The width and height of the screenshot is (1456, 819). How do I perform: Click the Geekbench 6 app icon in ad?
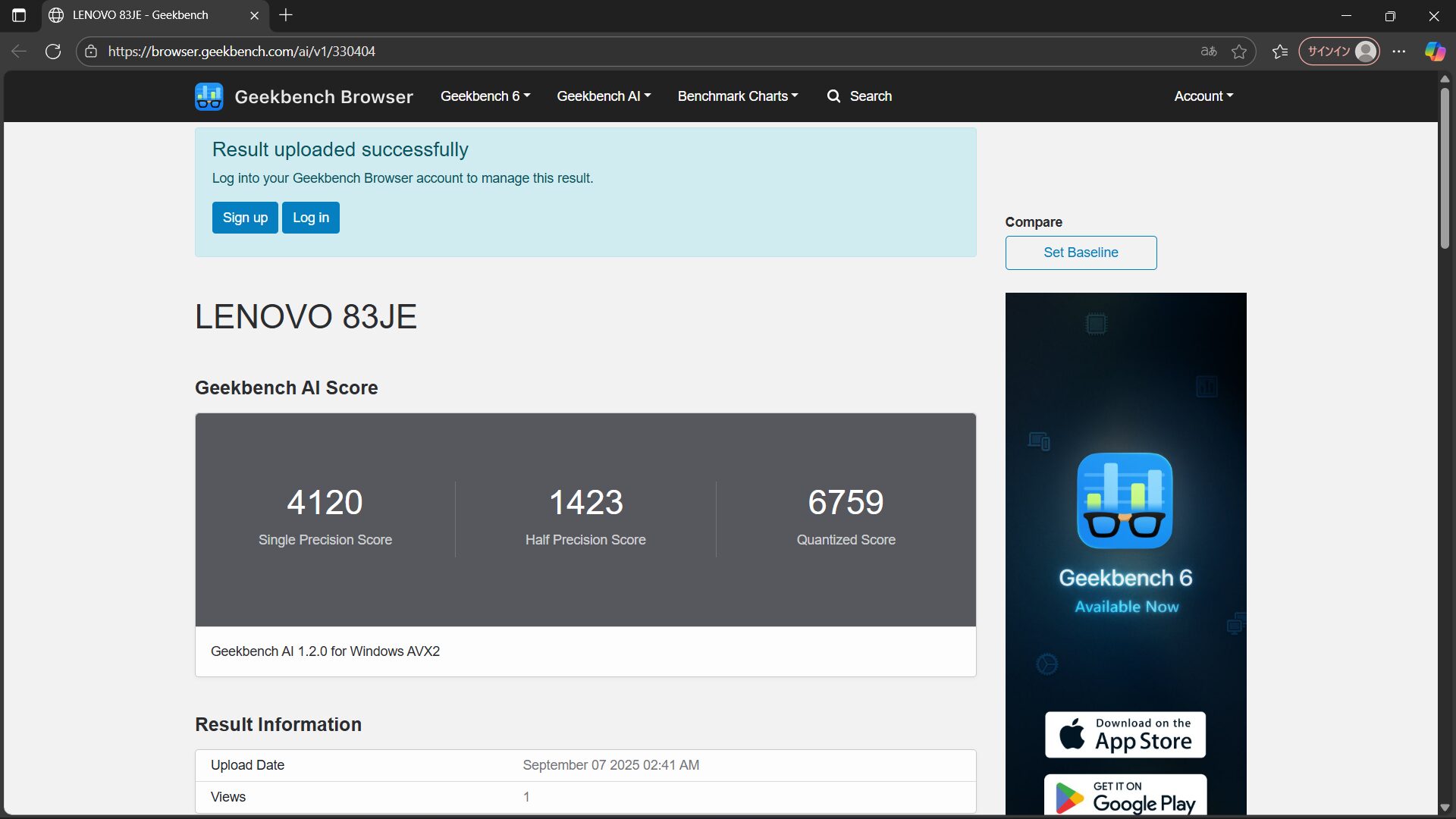[x=1125, y=500]
